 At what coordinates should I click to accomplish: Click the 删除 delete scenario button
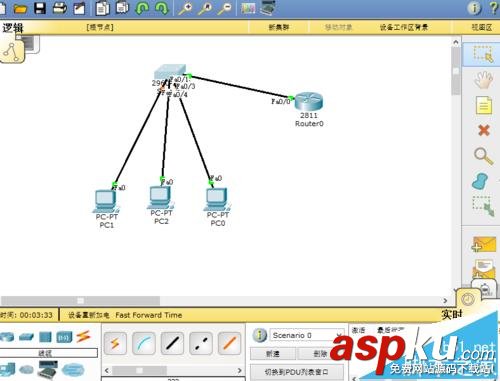click(320, 354)
